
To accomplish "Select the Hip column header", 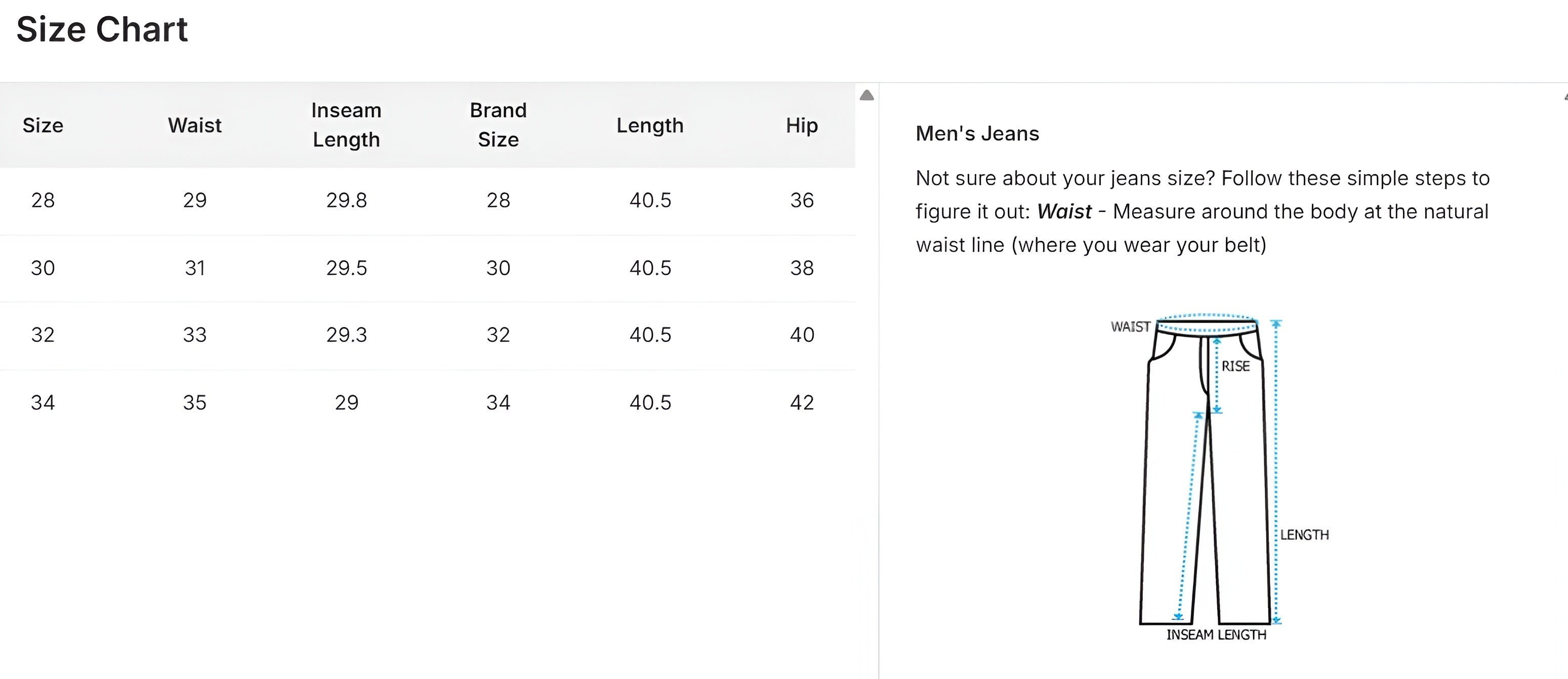I will 802,125.
